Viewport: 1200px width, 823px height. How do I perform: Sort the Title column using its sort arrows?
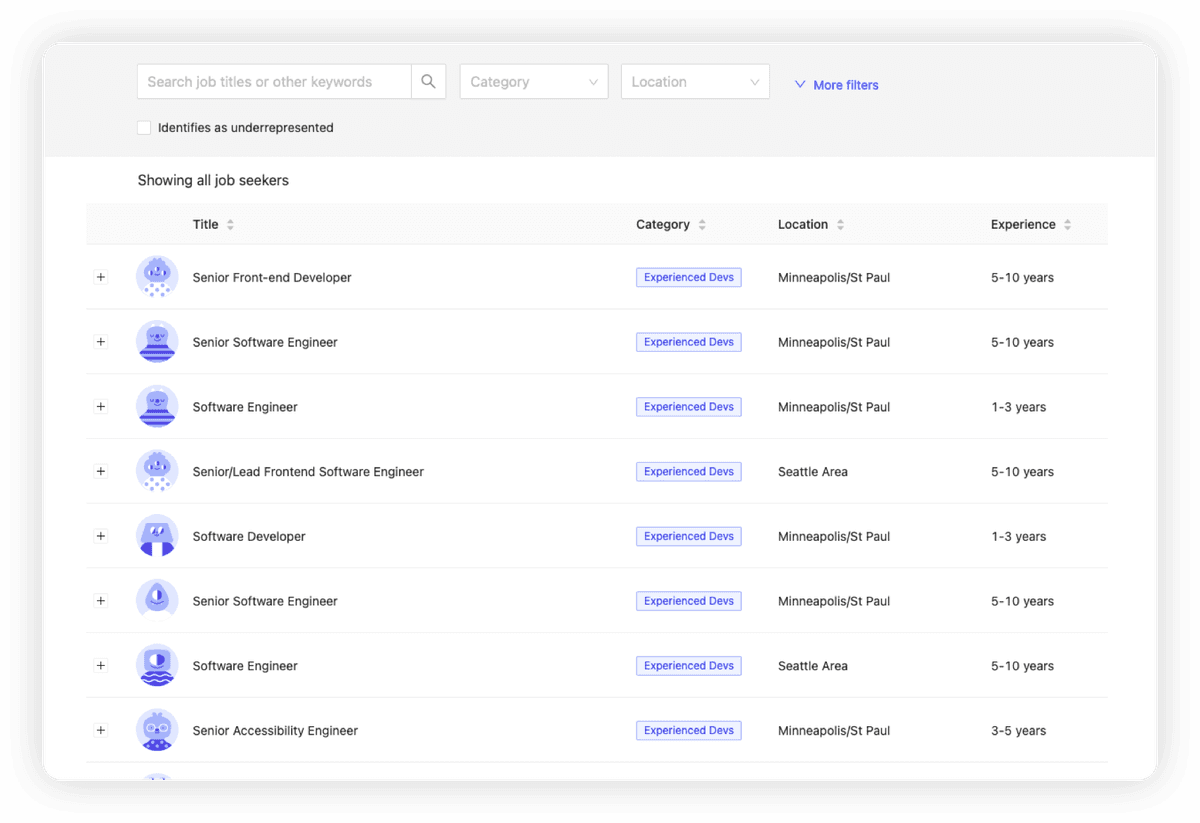click(232, 224)
